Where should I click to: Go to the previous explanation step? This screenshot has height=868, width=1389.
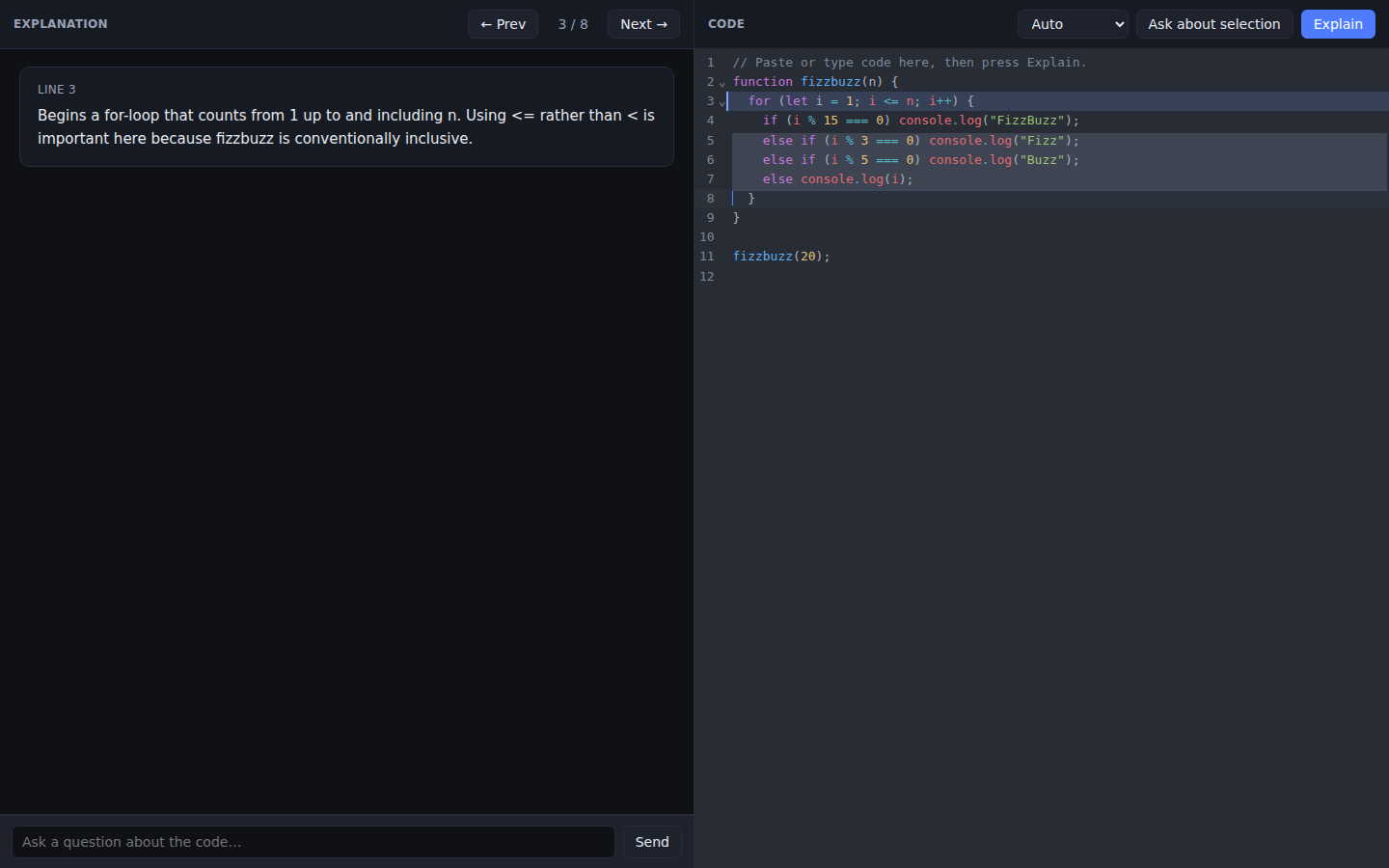[503, 24]
